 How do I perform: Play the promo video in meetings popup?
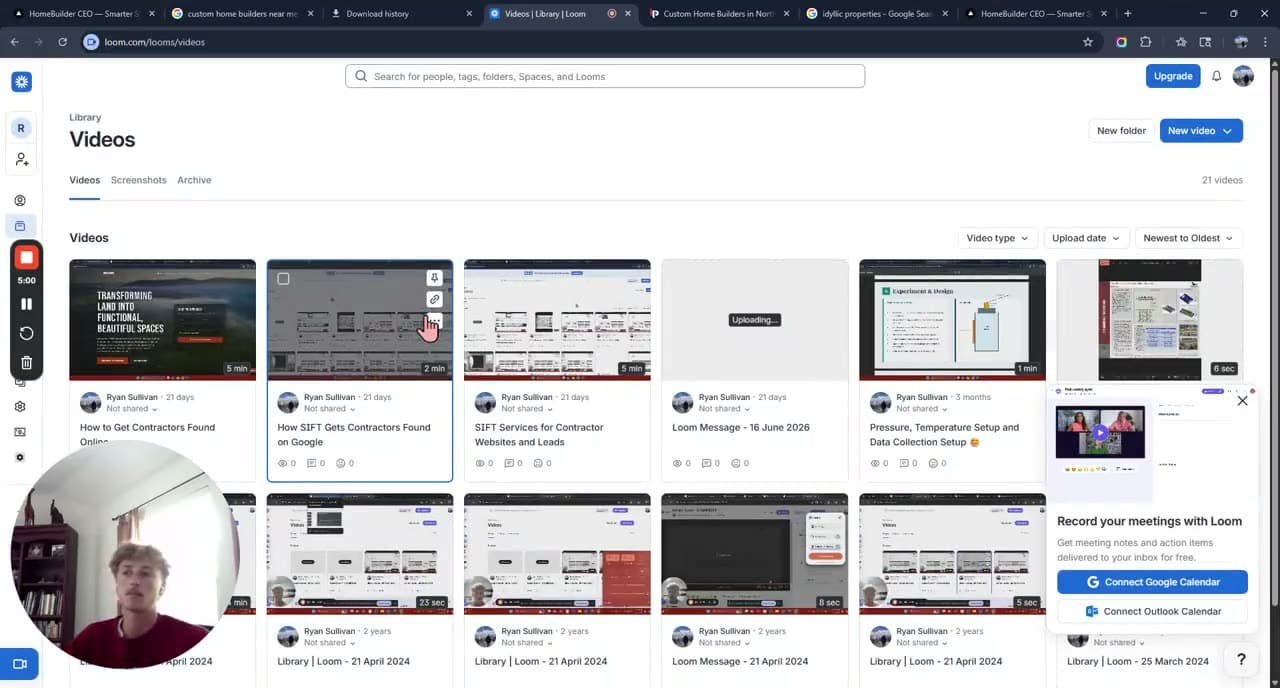coord(1100,433)
